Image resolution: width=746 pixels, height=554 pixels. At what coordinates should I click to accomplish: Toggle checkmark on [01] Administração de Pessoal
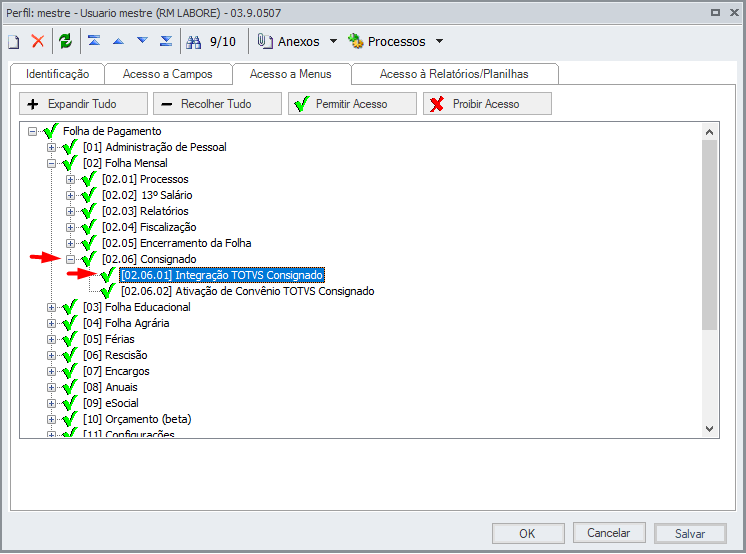[x=69, y=147]
